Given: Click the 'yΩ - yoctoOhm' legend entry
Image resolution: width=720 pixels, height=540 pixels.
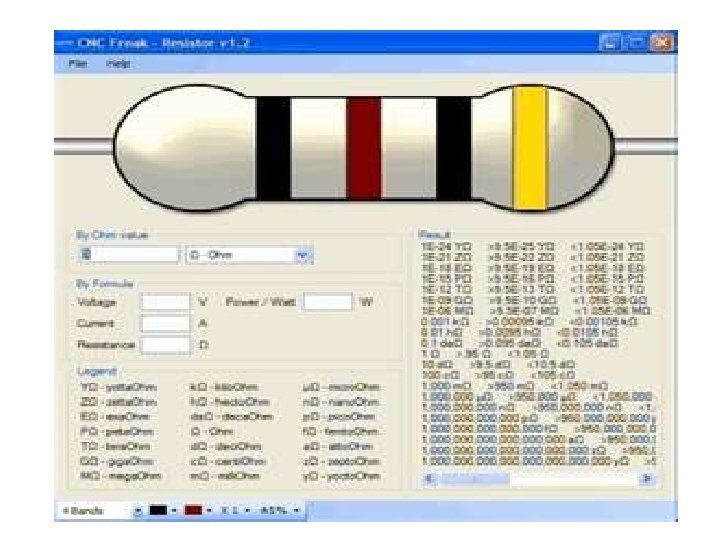Looking at the screenshot, I should pos(342,476).
